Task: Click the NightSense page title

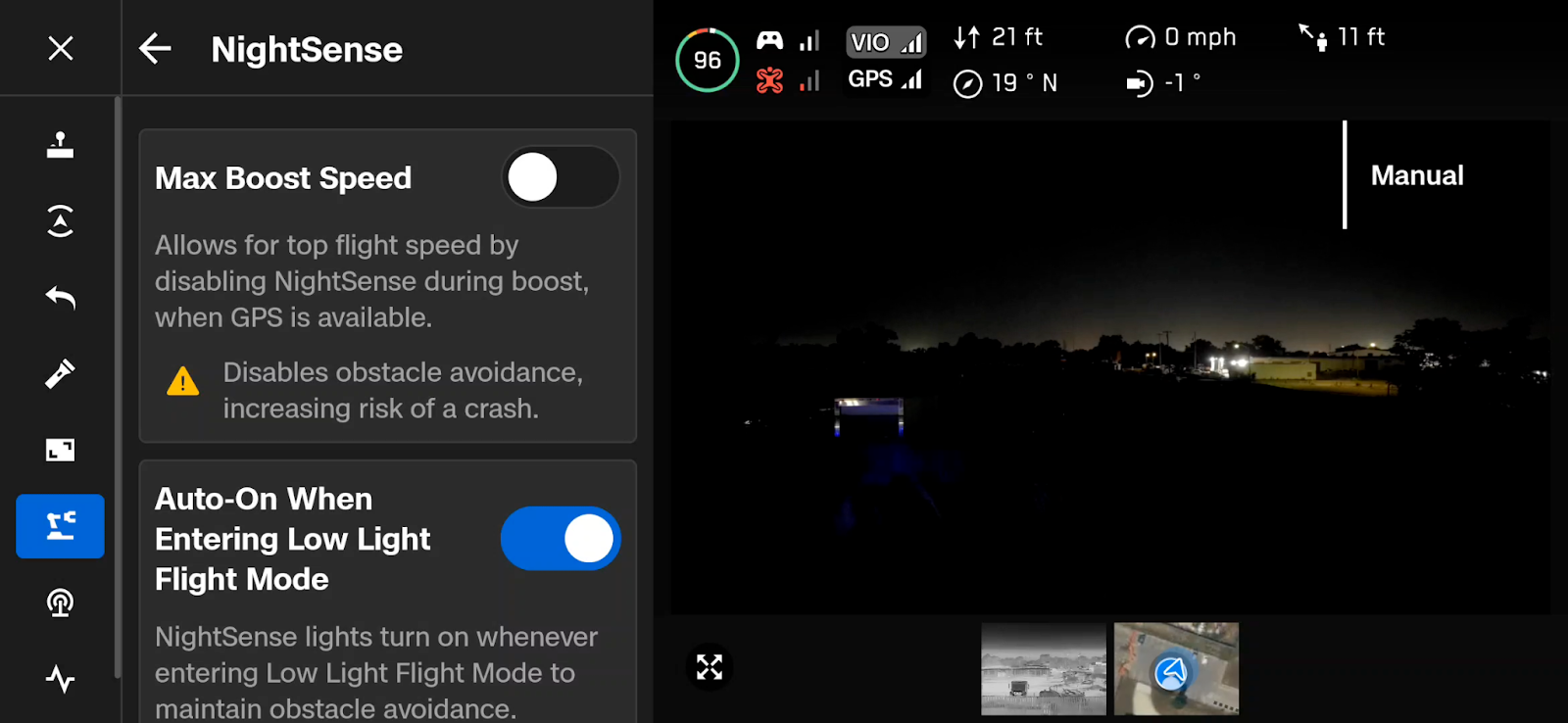Action: point(307,49)
